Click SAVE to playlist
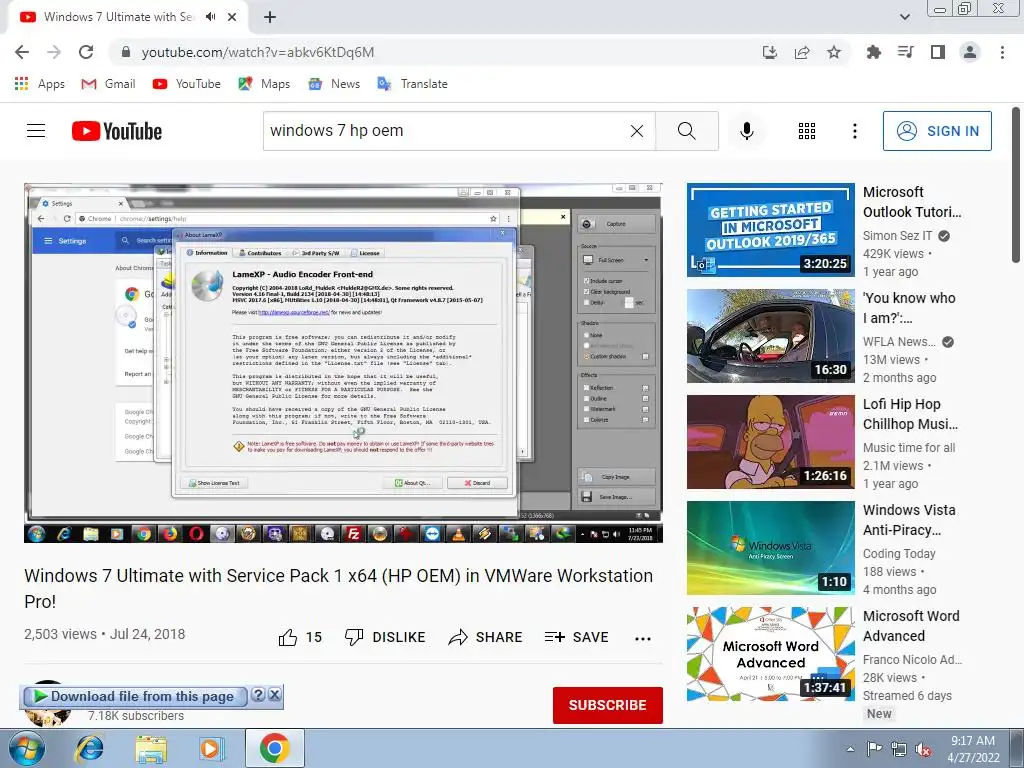Image resolution: width=1024 pixels, height=768 pixels. coord(577,637)
